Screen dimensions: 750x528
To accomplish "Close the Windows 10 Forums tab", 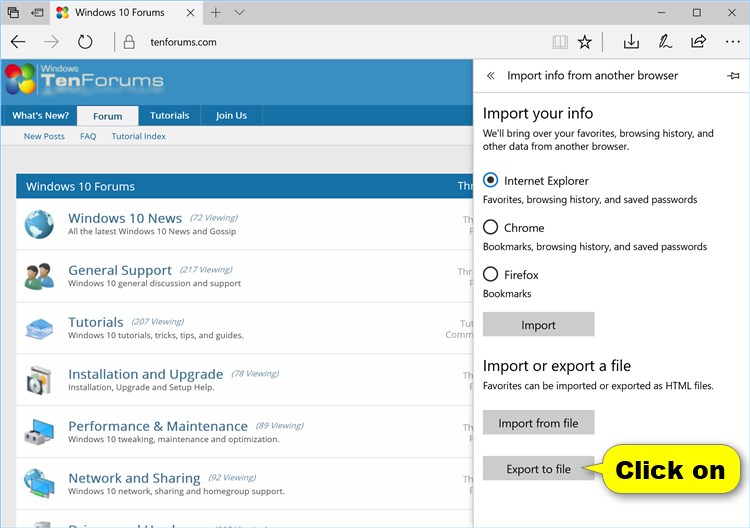I will [190, 13].
